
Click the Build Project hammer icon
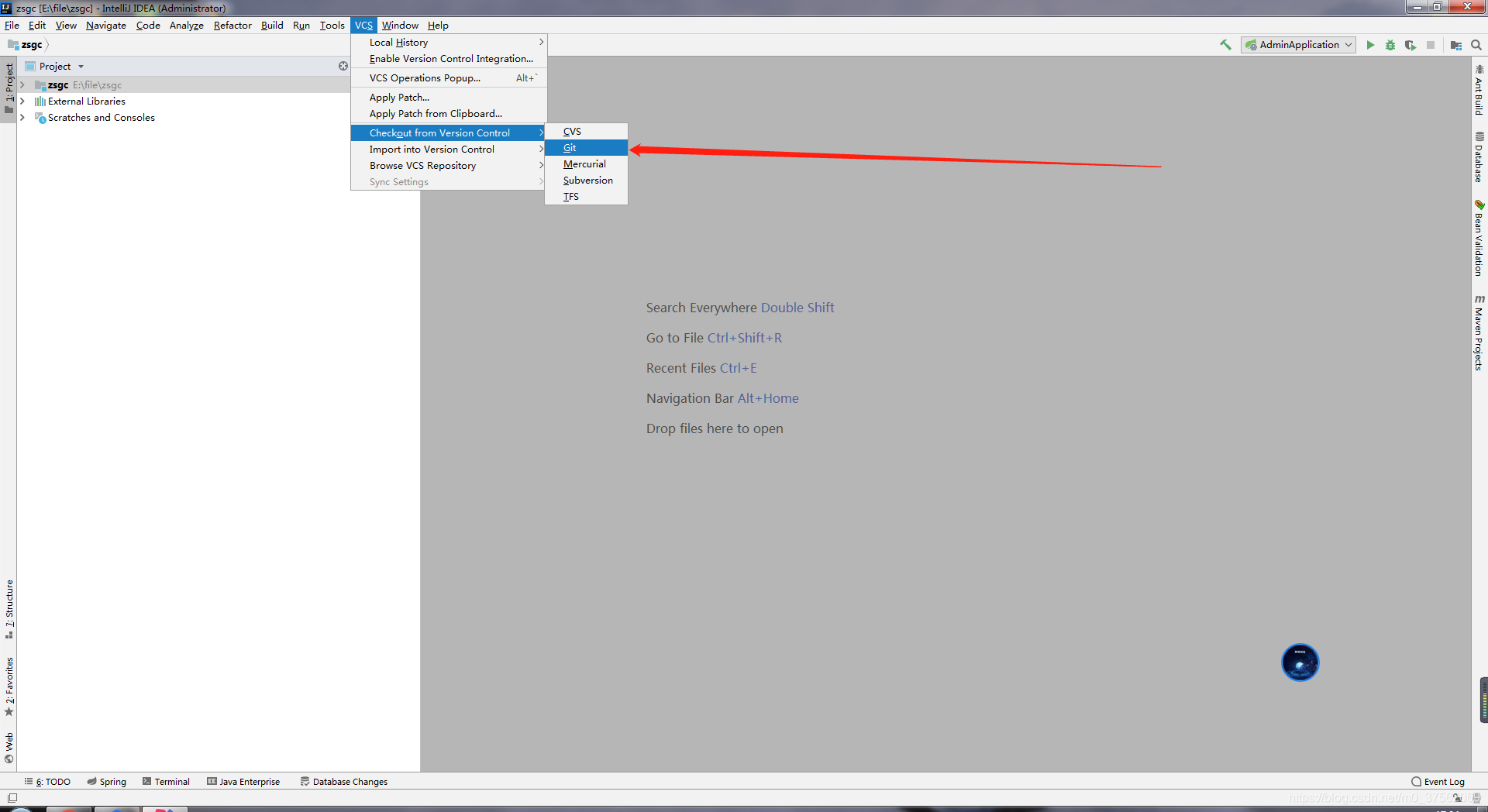click(x=1225, y=45)
